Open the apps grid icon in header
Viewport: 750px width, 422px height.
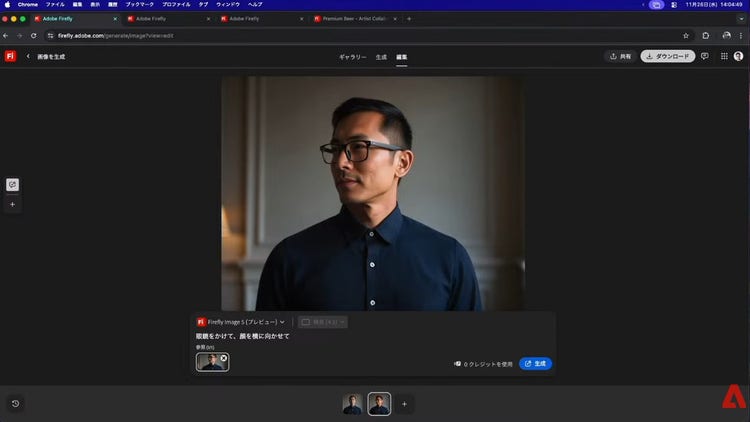click(x=724, y=57)
